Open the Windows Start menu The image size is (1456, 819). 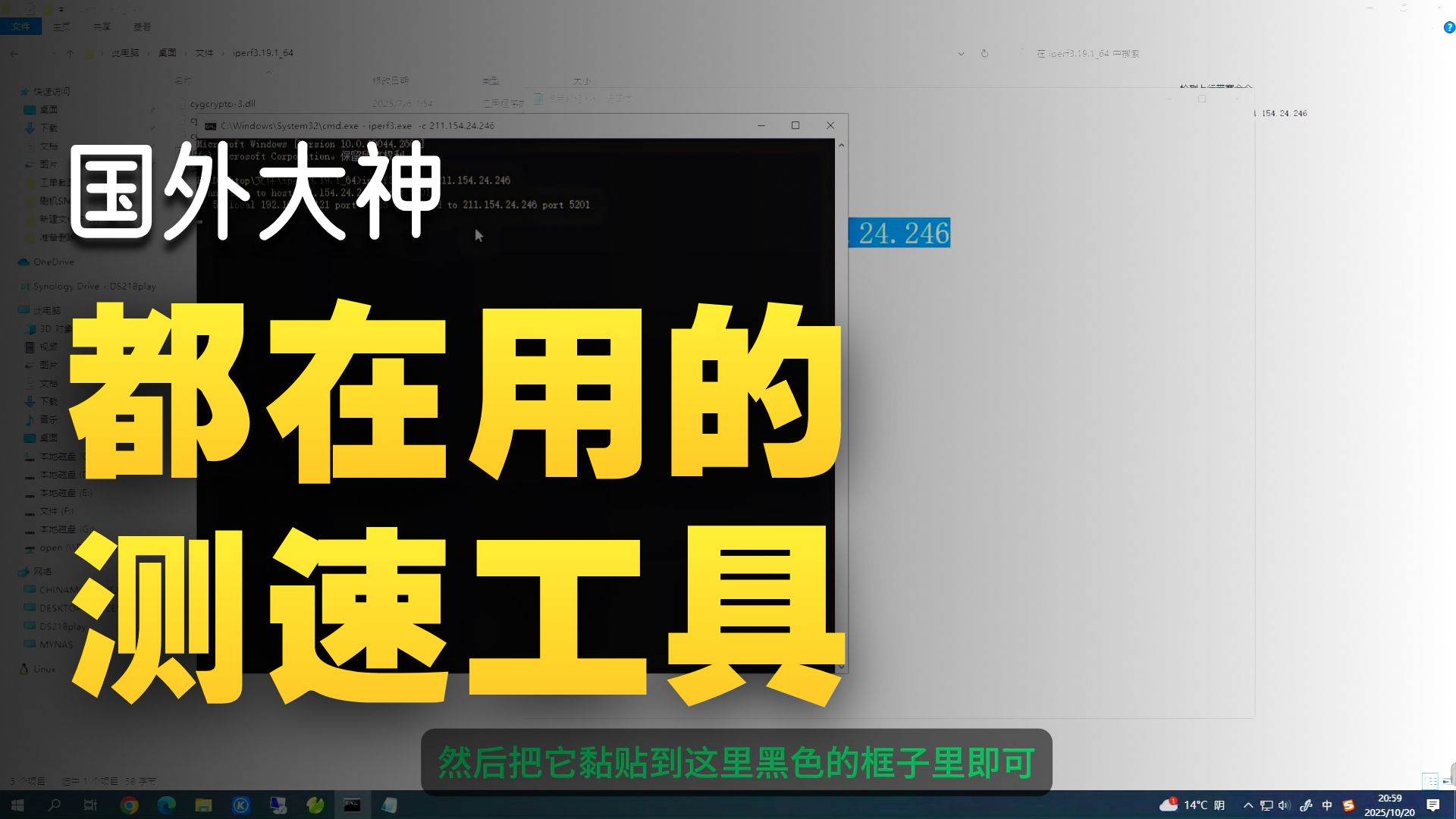coord(17,805)
